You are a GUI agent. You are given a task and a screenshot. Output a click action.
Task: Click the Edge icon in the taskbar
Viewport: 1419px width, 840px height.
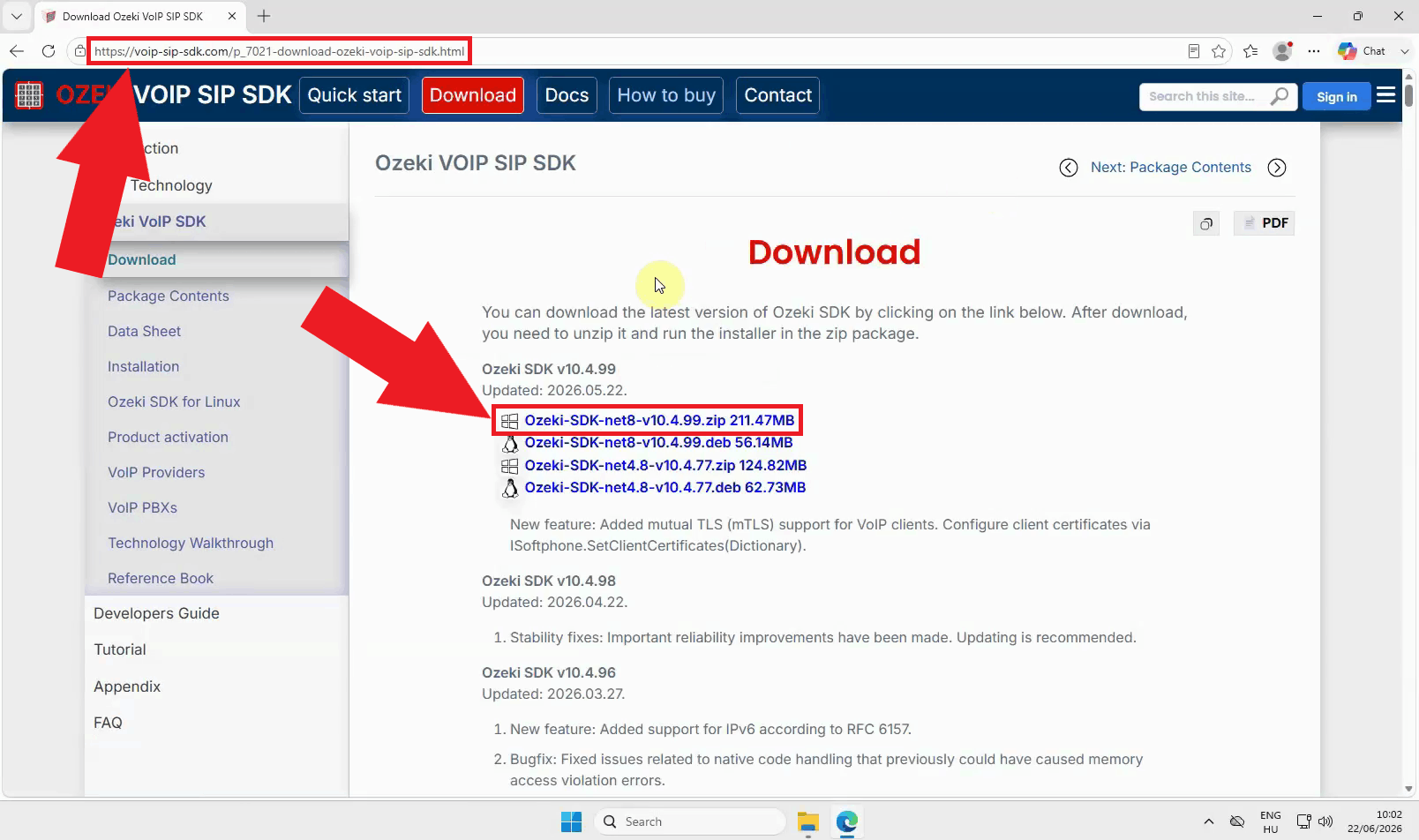847,821
